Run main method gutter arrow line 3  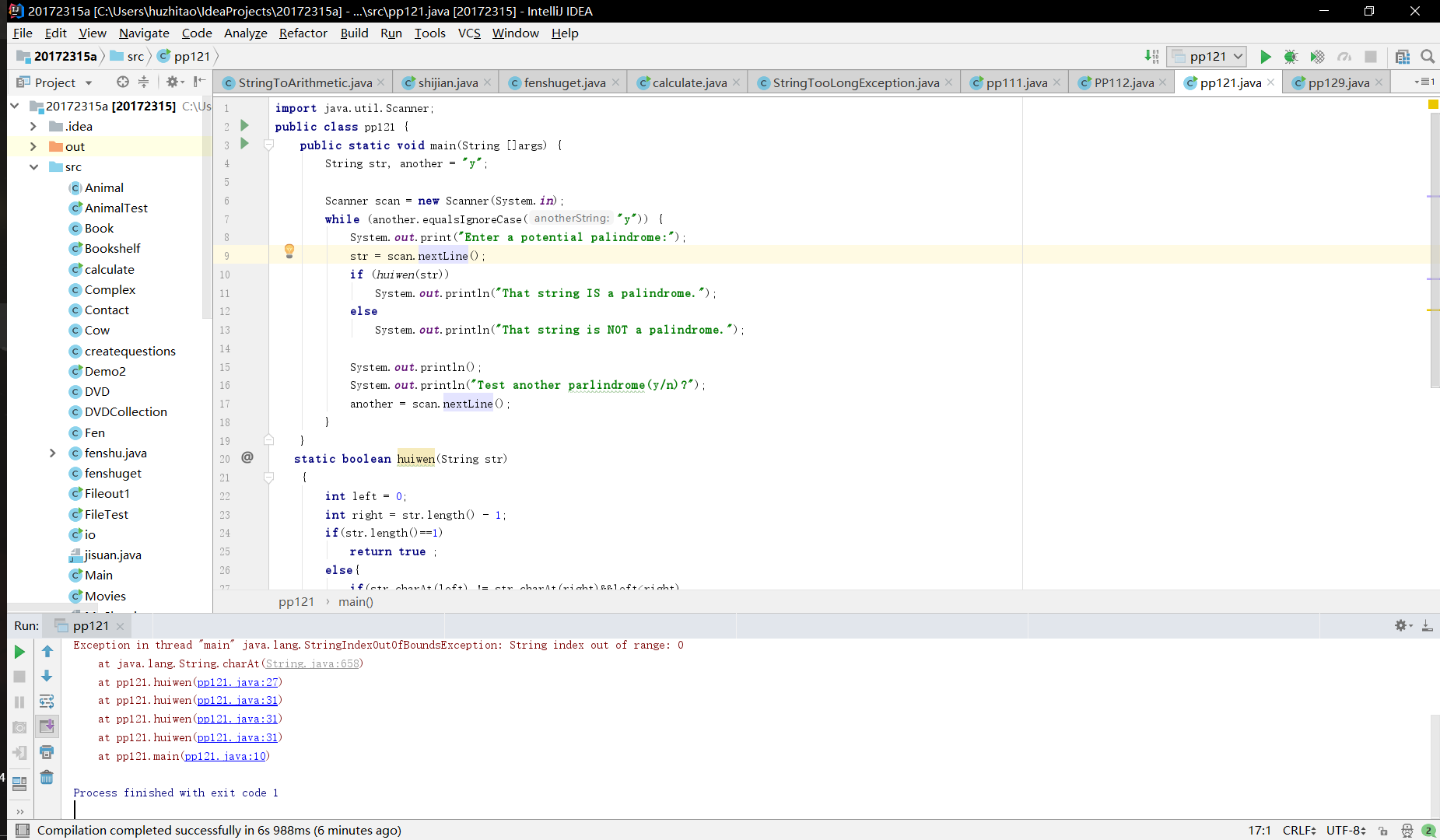point(244,144)
